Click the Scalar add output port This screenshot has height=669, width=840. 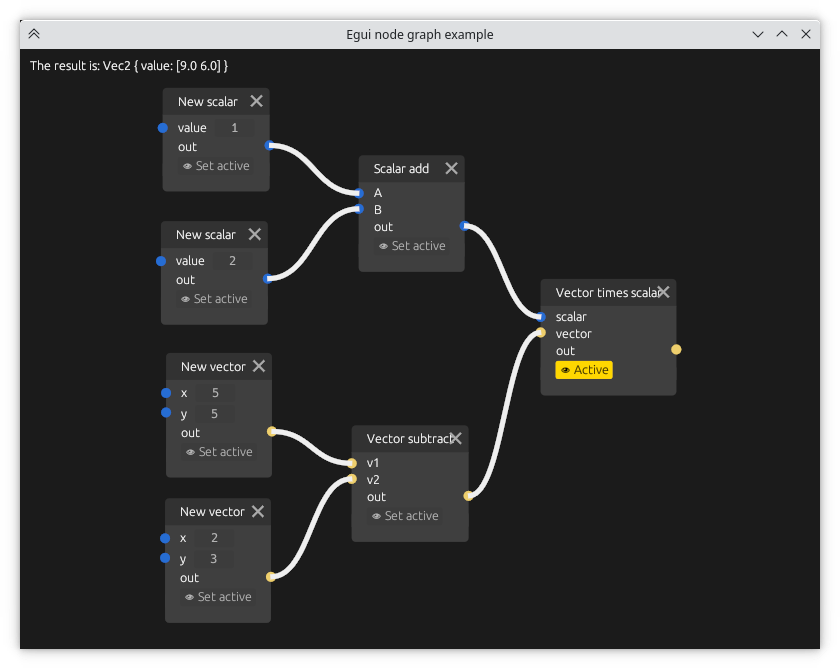tap(463, 226)
